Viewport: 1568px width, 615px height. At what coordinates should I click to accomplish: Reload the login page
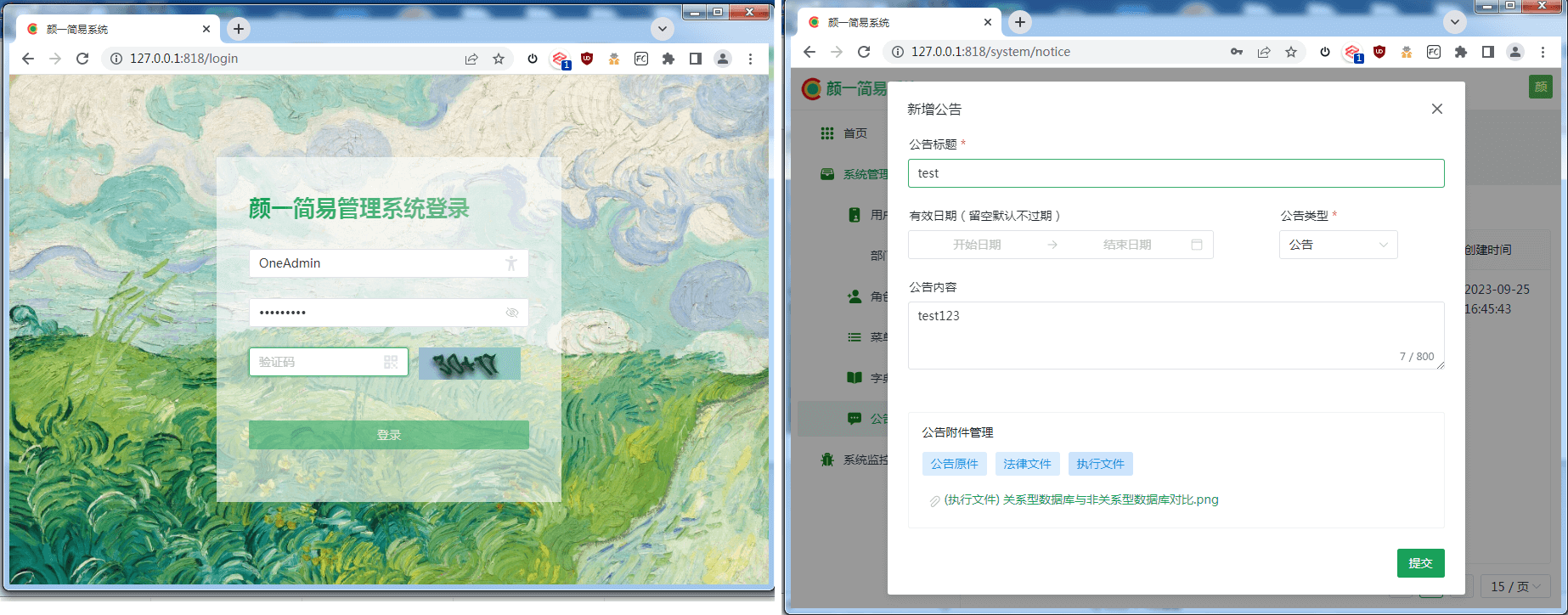pos(82,59)
